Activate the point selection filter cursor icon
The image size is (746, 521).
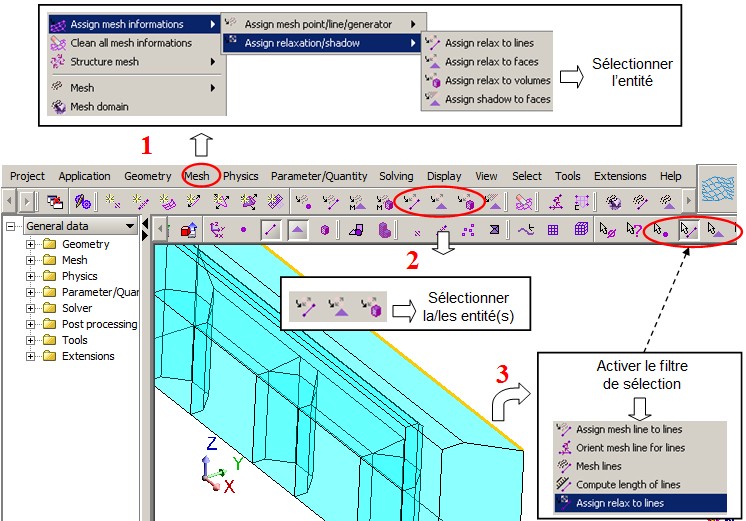[660, 229]
